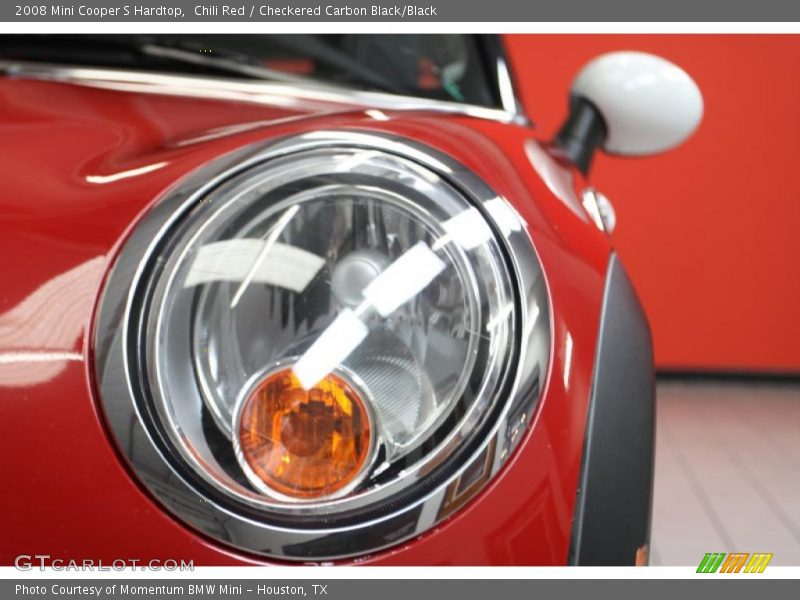Click the '2008 Mini Cooper S Hardtop' title text
The width and height of the screenshot is (800, 600).
99,11
